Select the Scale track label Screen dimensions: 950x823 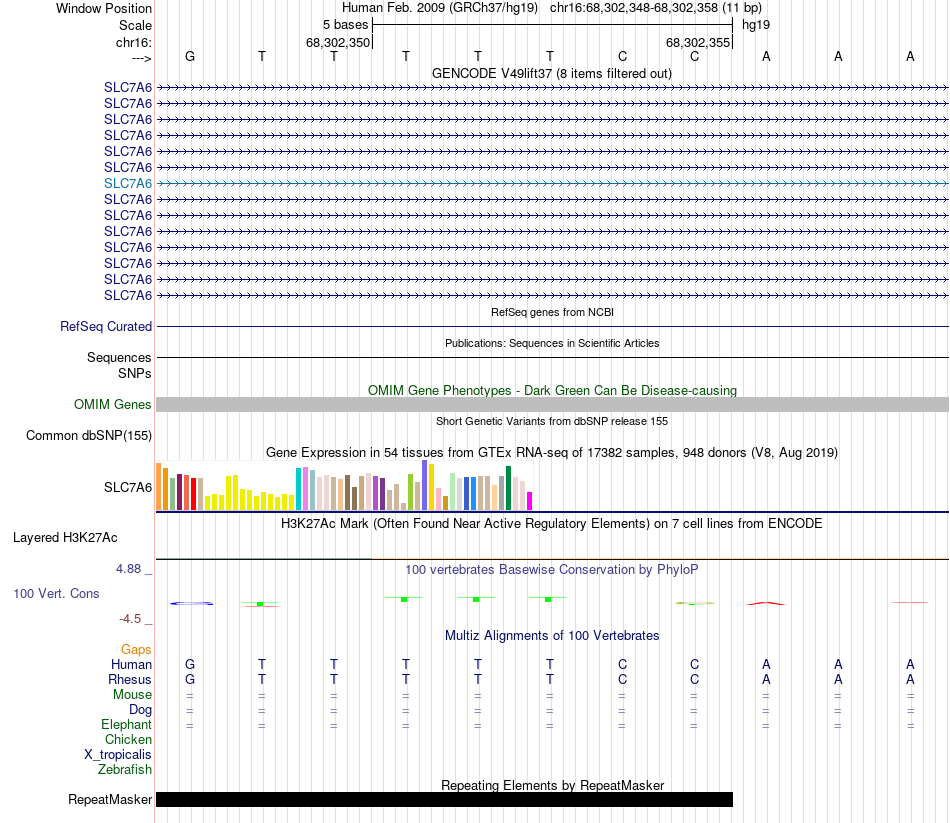tap(135, 25)
